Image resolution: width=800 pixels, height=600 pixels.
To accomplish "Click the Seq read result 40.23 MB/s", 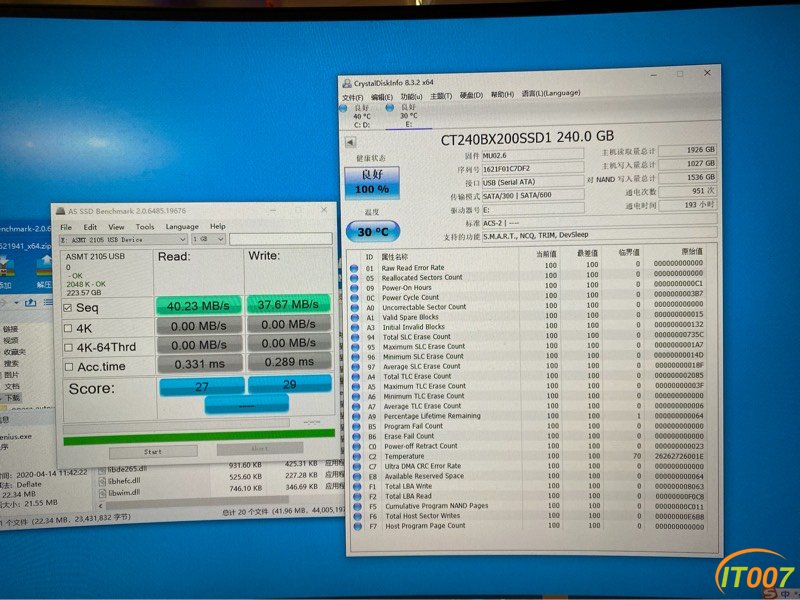I will [x=198, y=306].
